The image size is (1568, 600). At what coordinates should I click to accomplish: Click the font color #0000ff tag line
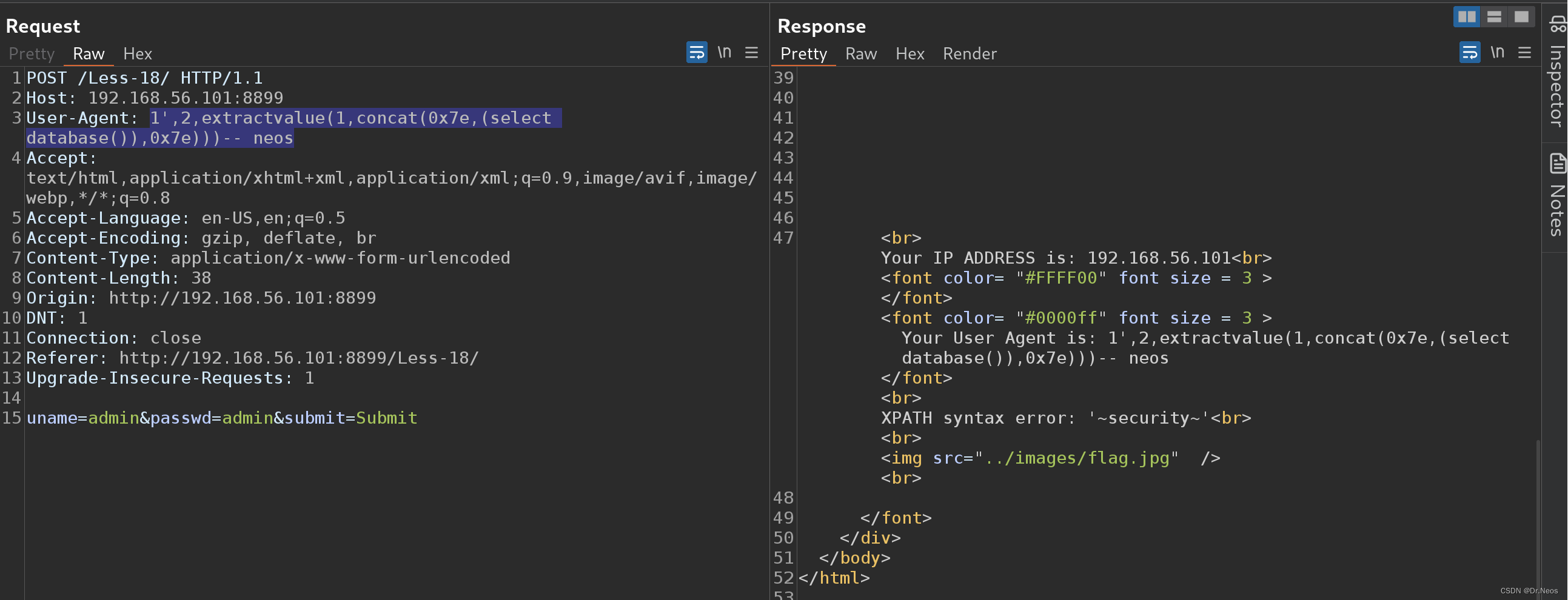[x=1076, y=318]
